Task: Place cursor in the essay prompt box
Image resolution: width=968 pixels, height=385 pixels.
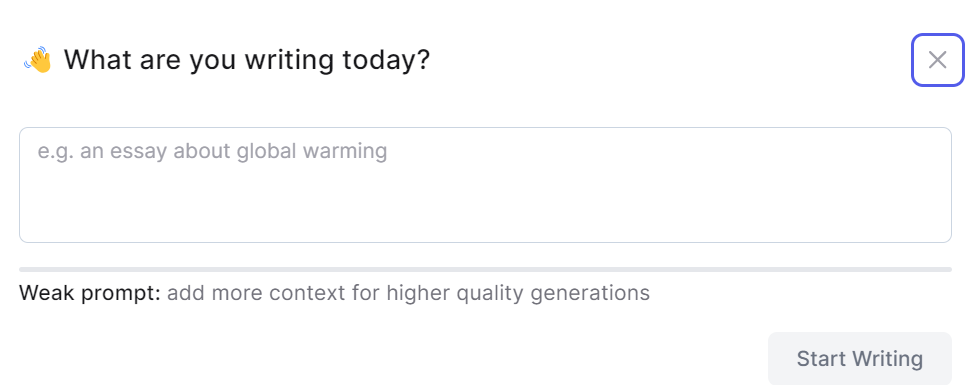Action: [x=485, y=185]
